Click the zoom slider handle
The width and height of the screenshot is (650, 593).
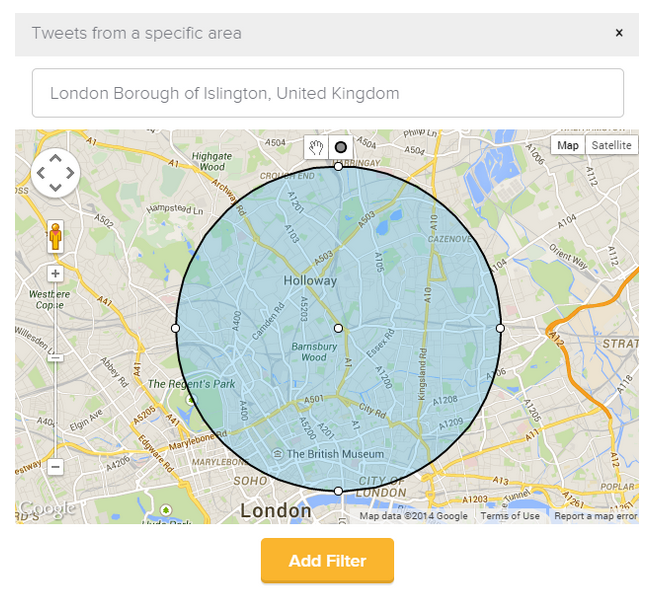55,357
